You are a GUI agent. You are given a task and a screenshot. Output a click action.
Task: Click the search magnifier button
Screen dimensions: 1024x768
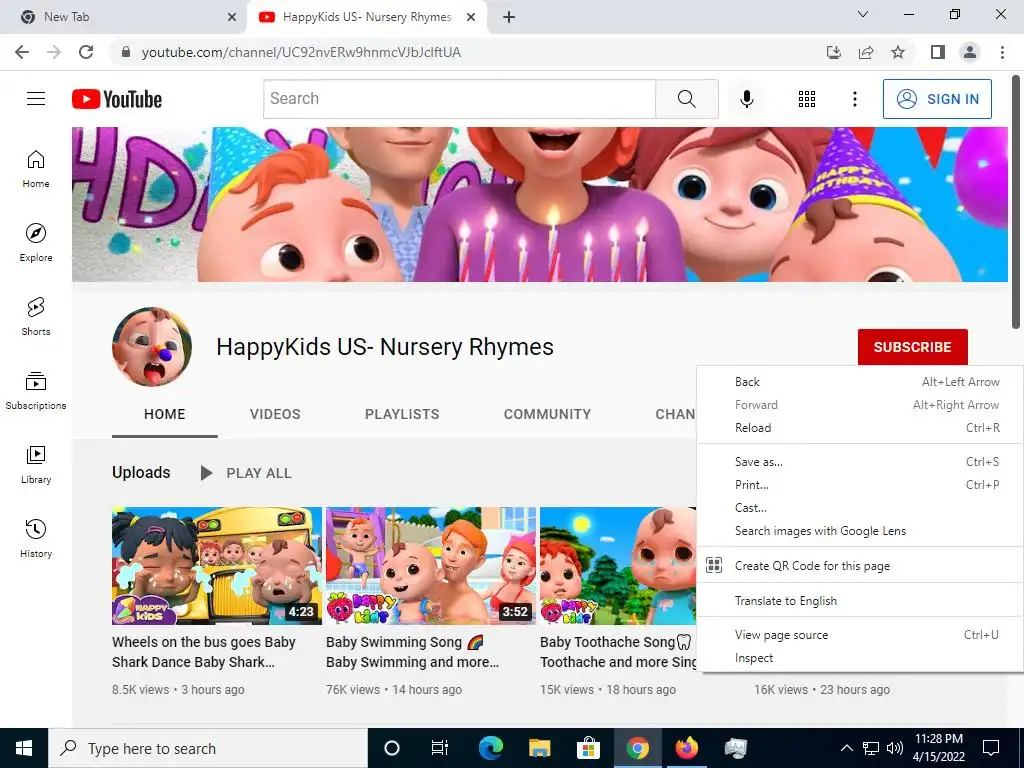pos(686,99)
